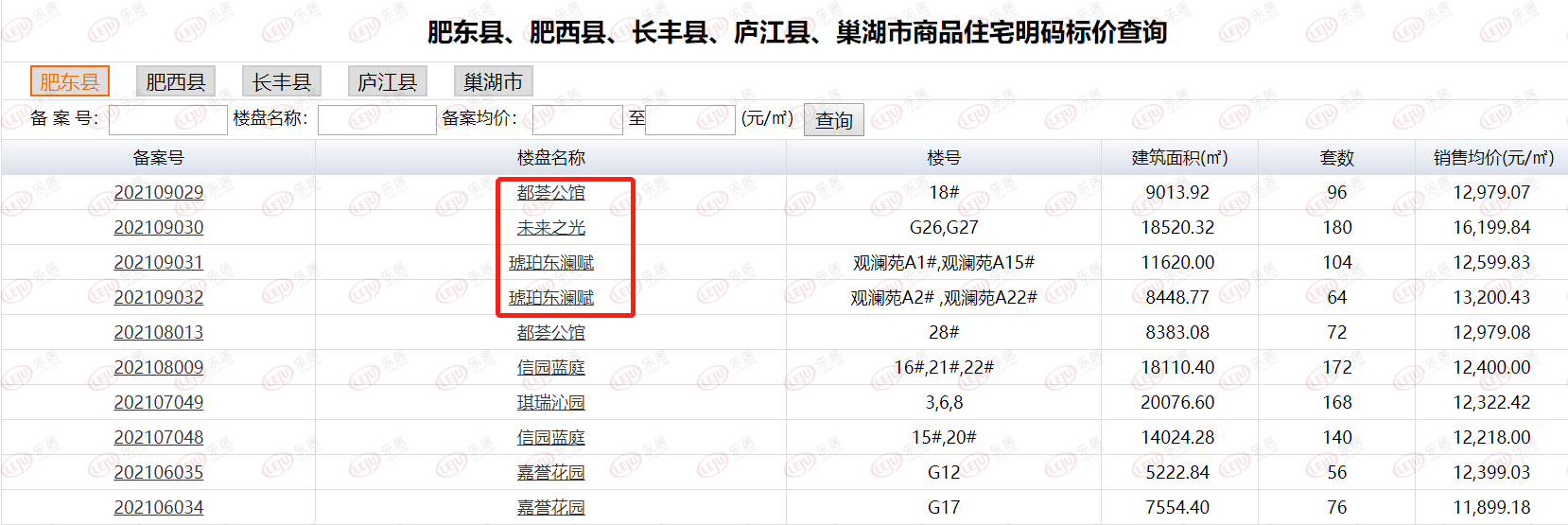Select area value 20076.60

[1177, 402]
